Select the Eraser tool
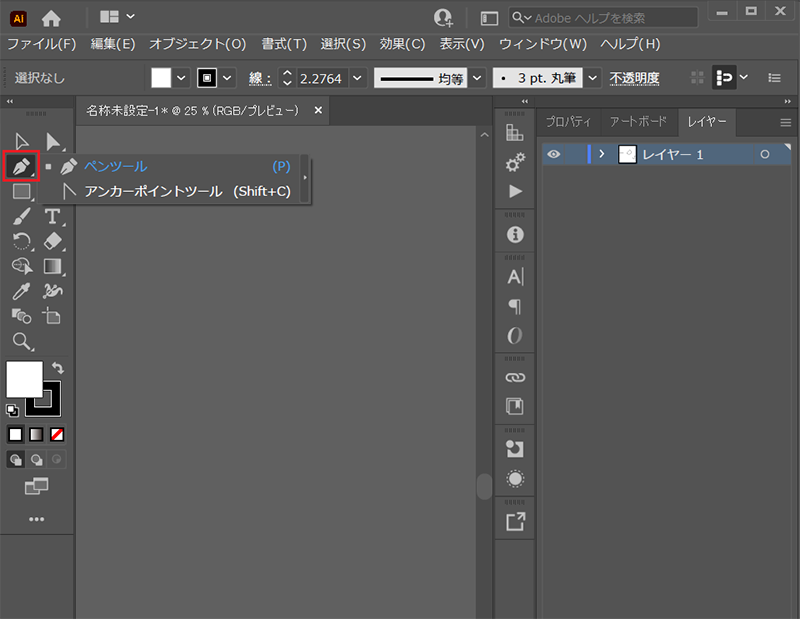The width and height of the screenshot is (800, 619). [x=53, y=241]
